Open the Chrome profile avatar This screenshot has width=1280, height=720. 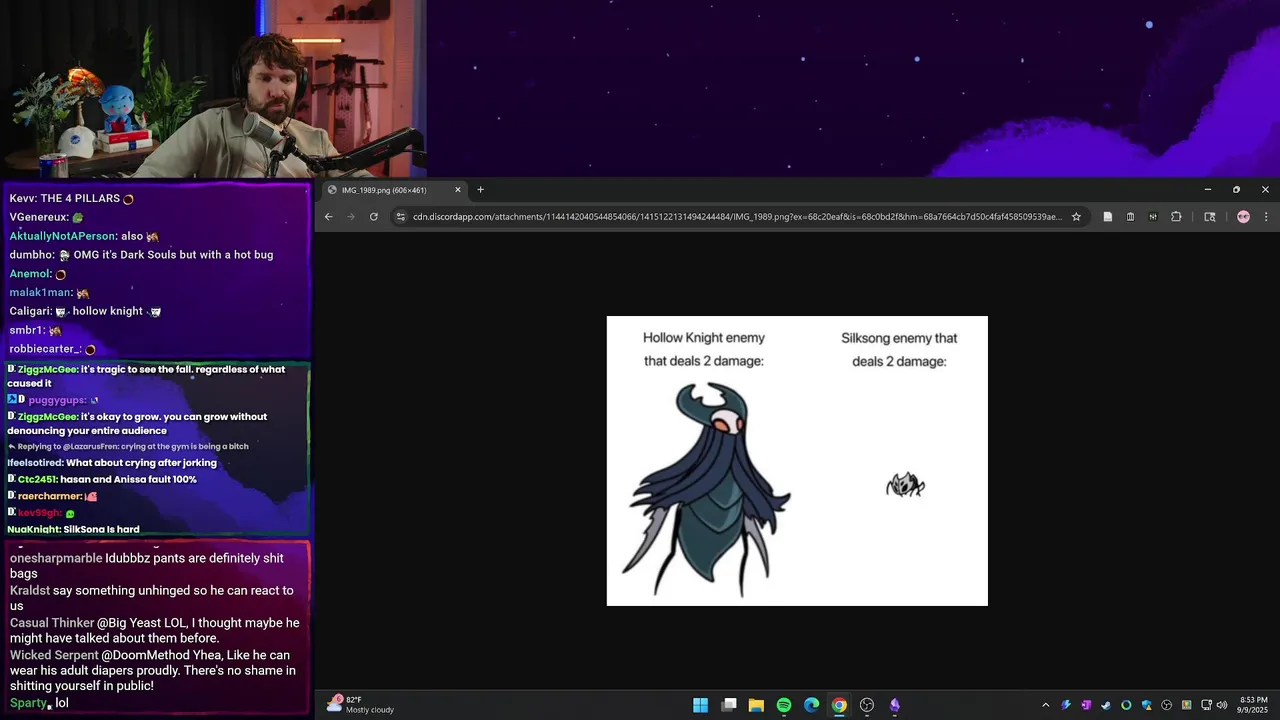pyautogui.click(x=1243, y=217)
